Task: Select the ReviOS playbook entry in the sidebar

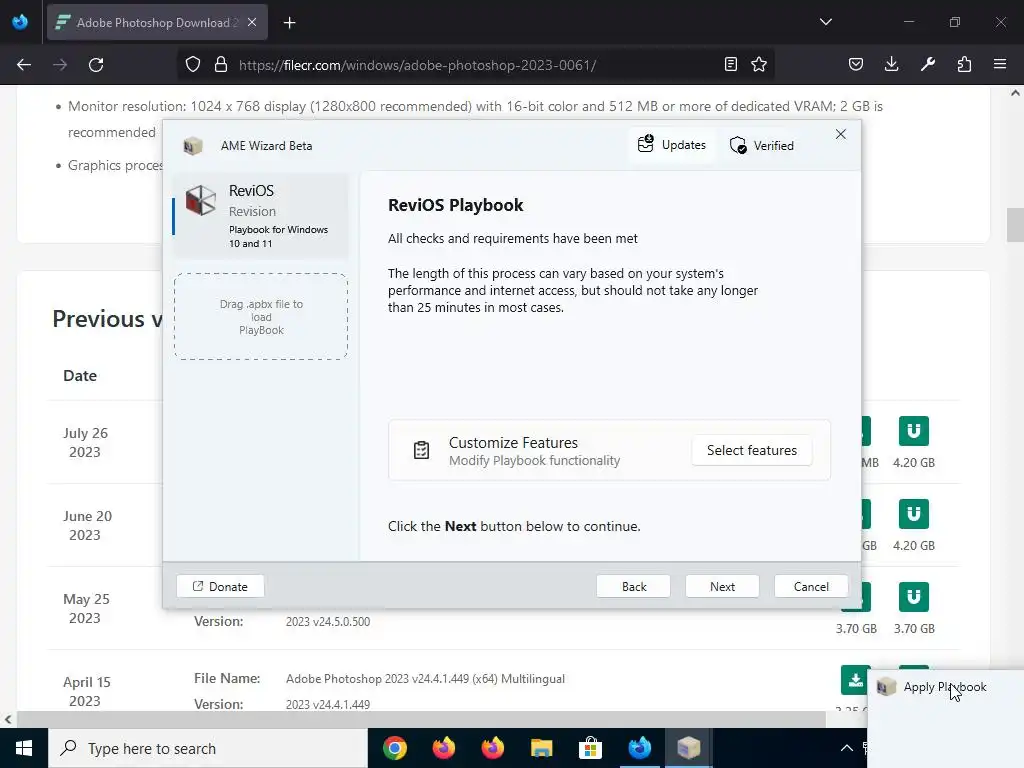Action: click(x=260, y=216)
